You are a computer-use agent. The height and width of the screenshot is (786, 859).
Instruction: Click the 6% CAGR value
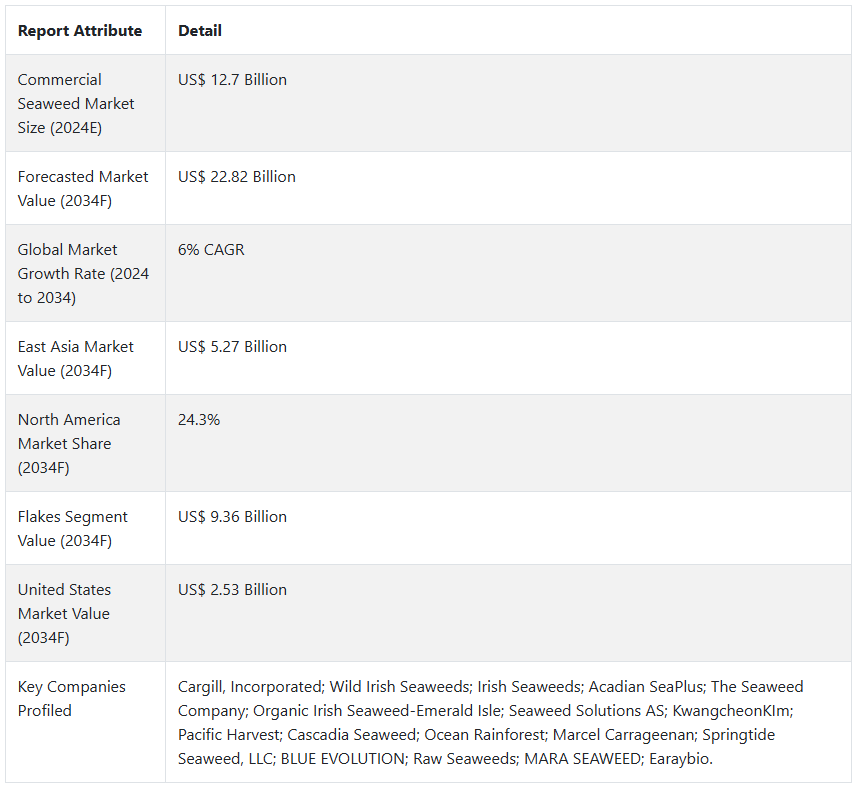click(211, 250)
